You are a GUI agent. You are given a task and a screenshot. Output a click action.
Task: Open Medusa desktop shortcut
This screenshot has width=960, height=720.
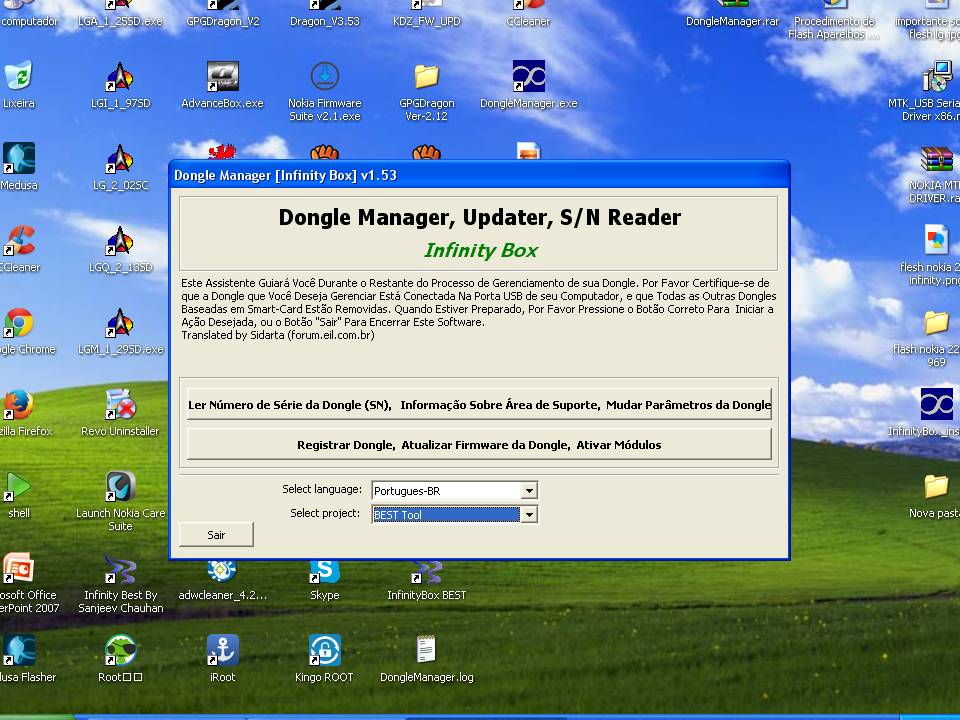[x=19, y=159]
